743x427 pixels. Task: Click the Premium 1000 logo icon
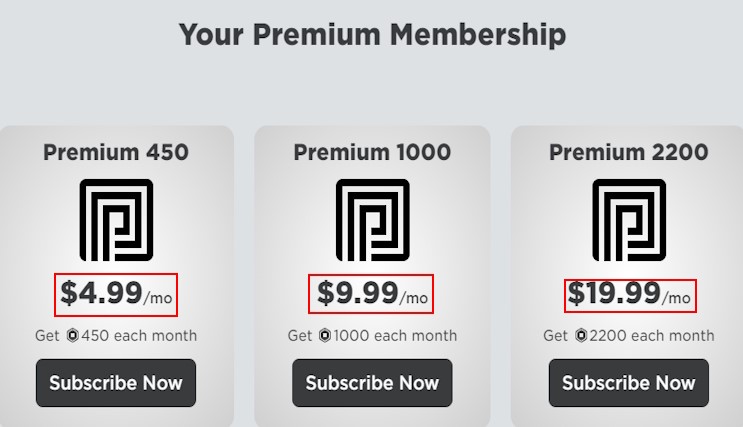pyautogui.click(x=372, y=220)
